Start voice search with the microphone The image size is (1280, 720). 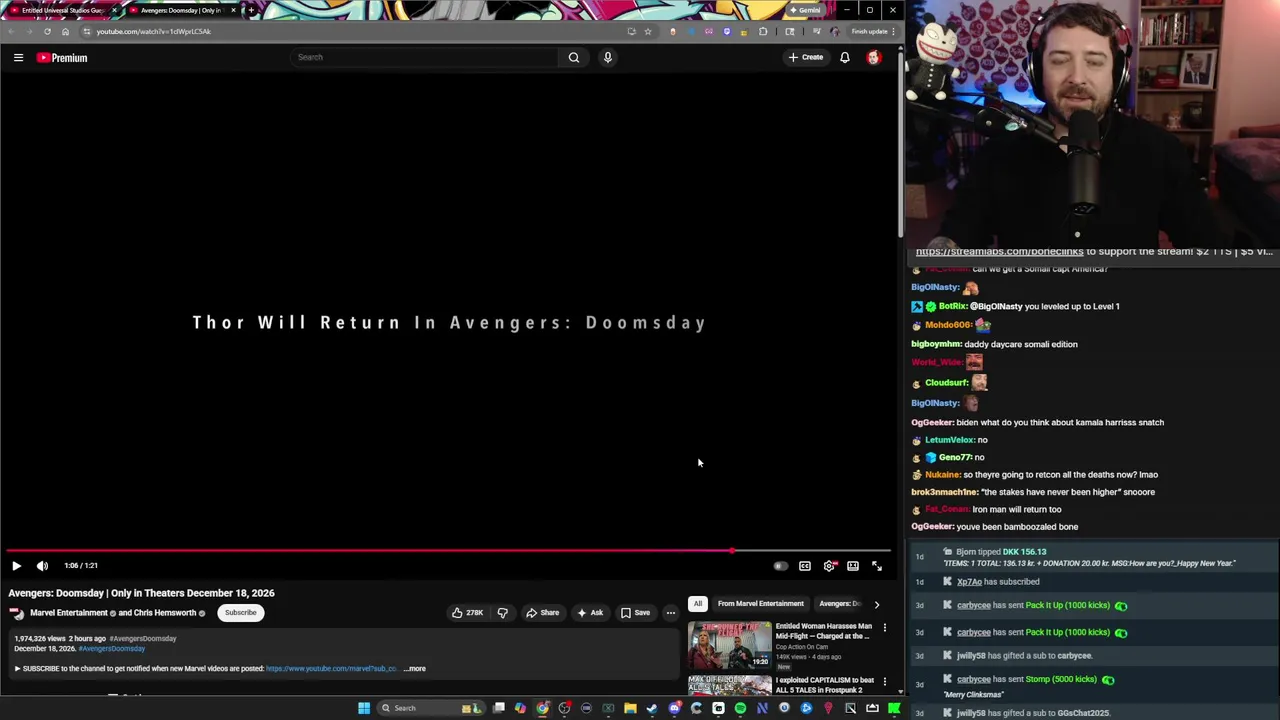click(607, 57)
